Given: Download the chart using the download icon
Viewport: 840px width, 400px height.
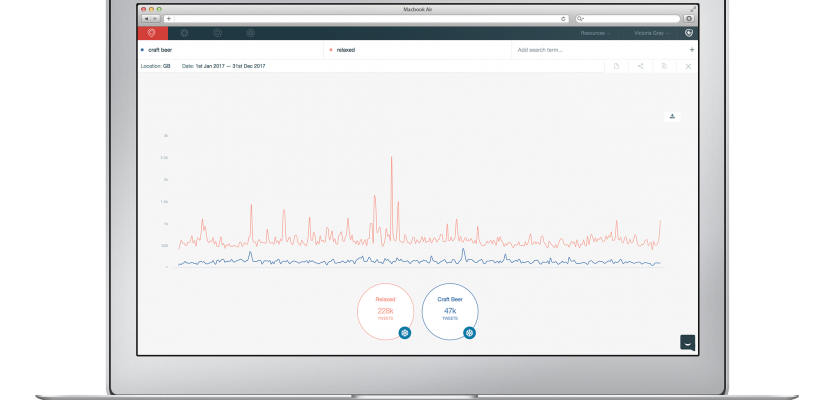Looking at the screenshot, I should tap(673, 116).
